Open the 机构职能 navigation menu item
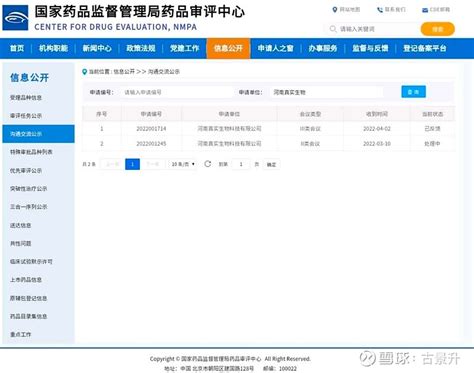This screenshot has width=474, height=373. point(53,48)
